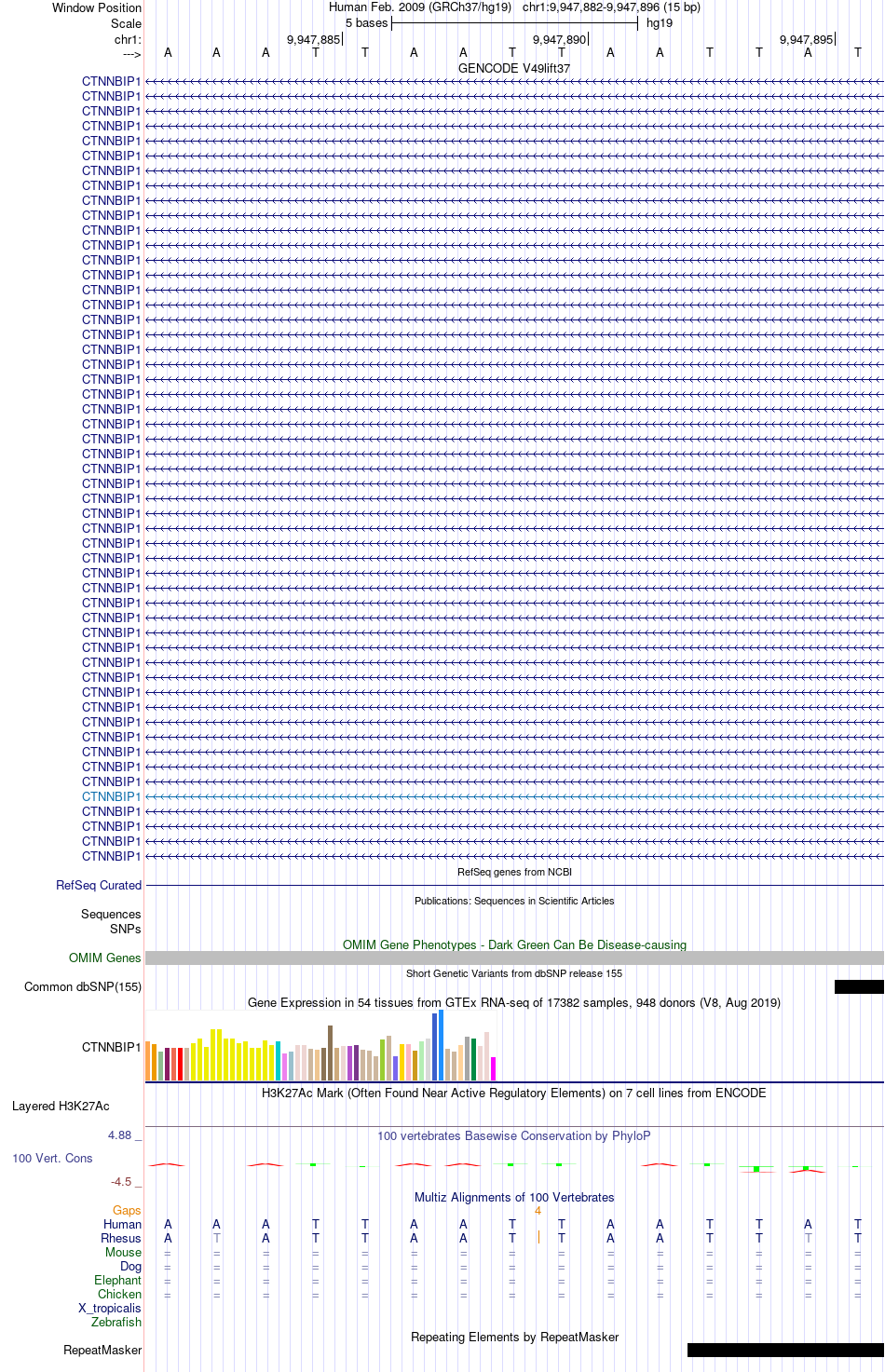The height and width of the screenshot is (1372, 885).
Task: Select the light-blue highlighted CTNNBIP1 transcript label
Action: click(112, 796)
